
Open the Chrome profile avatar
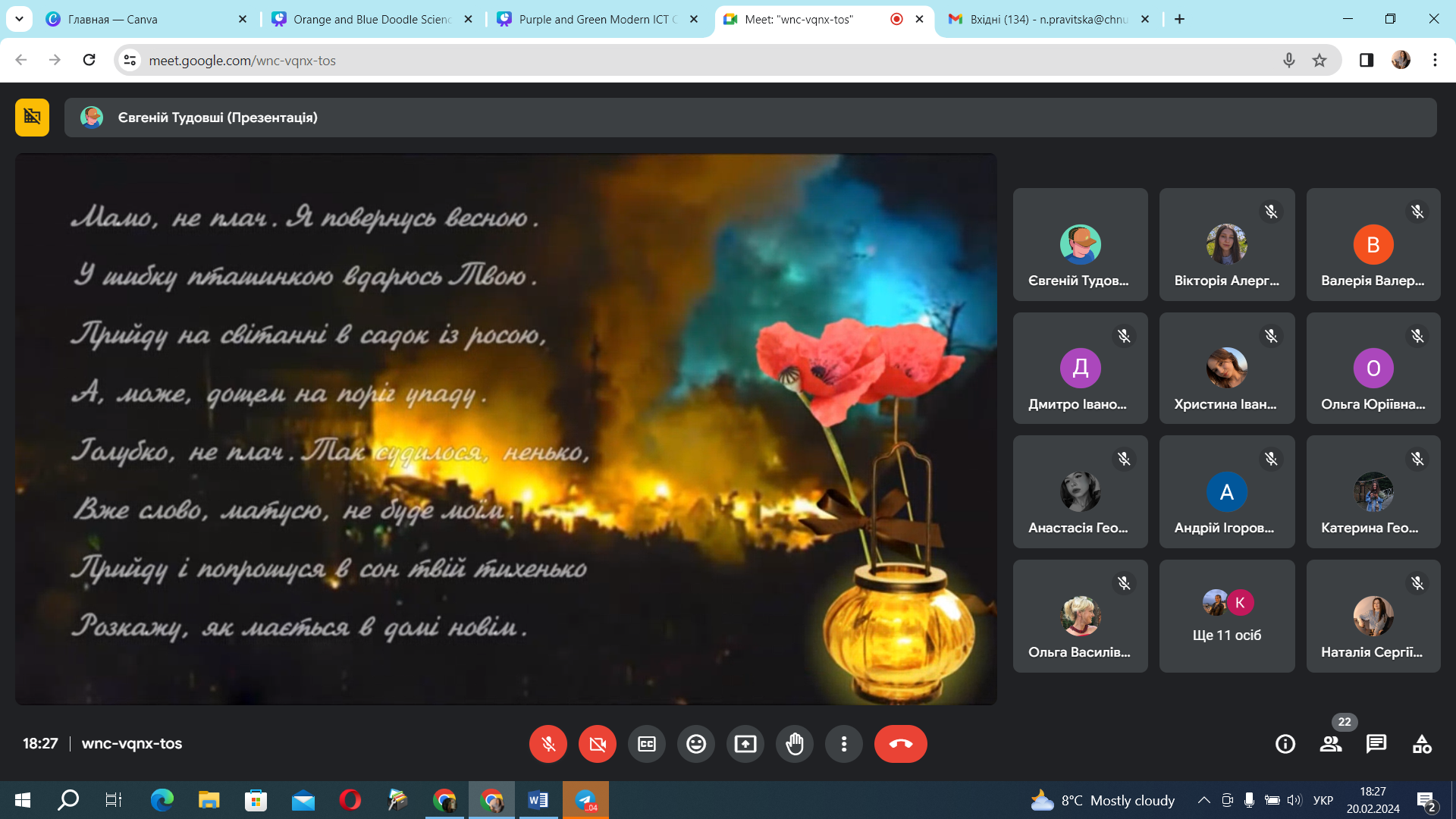(1401, 60)
